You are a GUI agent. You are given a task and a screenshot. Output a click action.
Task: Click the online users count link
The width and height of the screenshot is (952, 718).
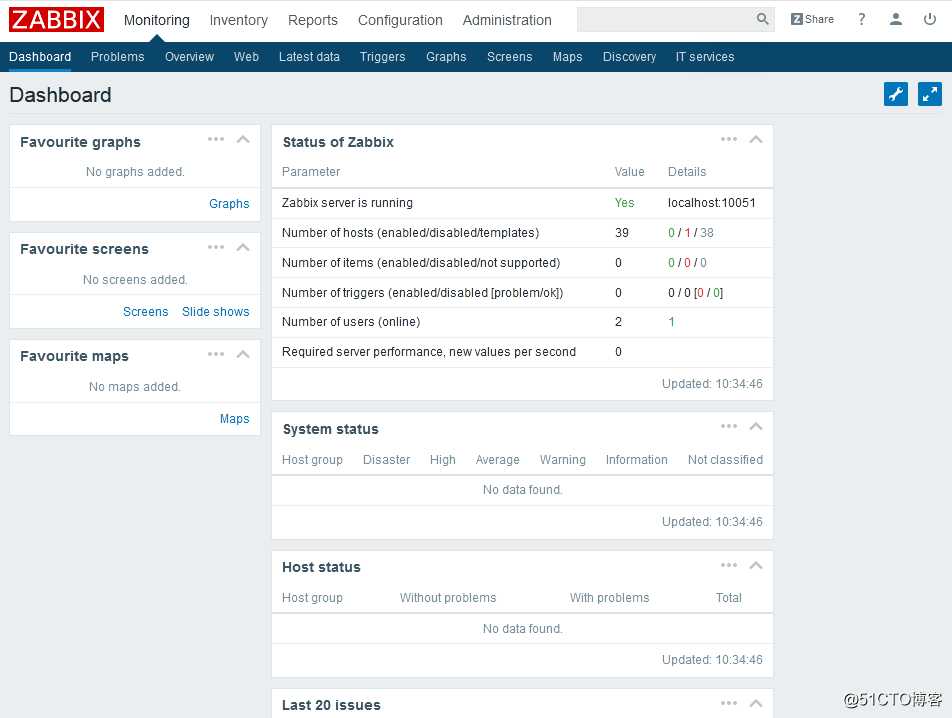(x=672, y=322)
